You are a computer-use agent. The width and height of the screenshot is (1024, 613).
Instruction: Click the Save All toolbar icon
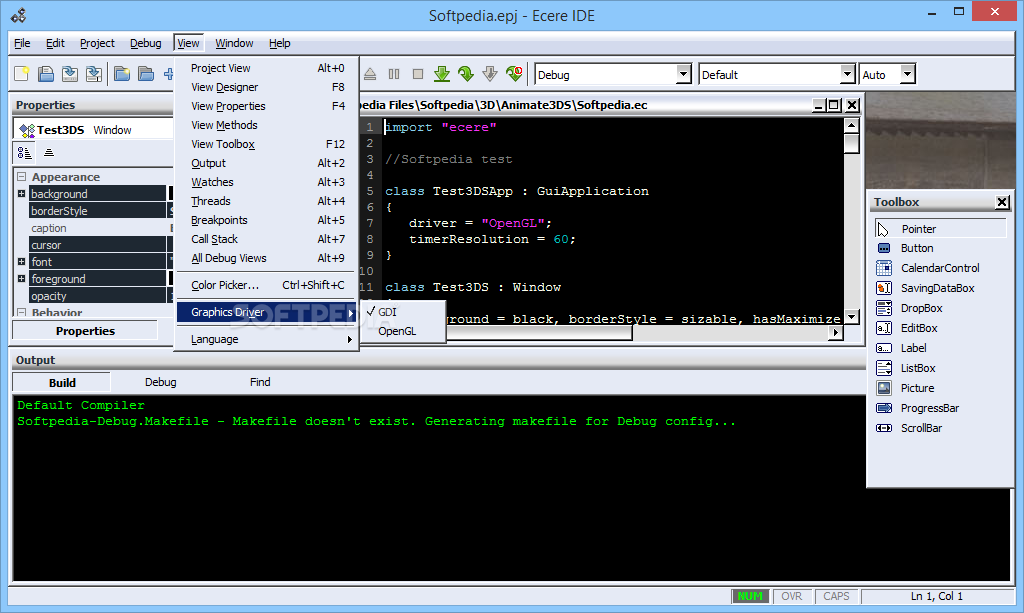tap(94, 74)
